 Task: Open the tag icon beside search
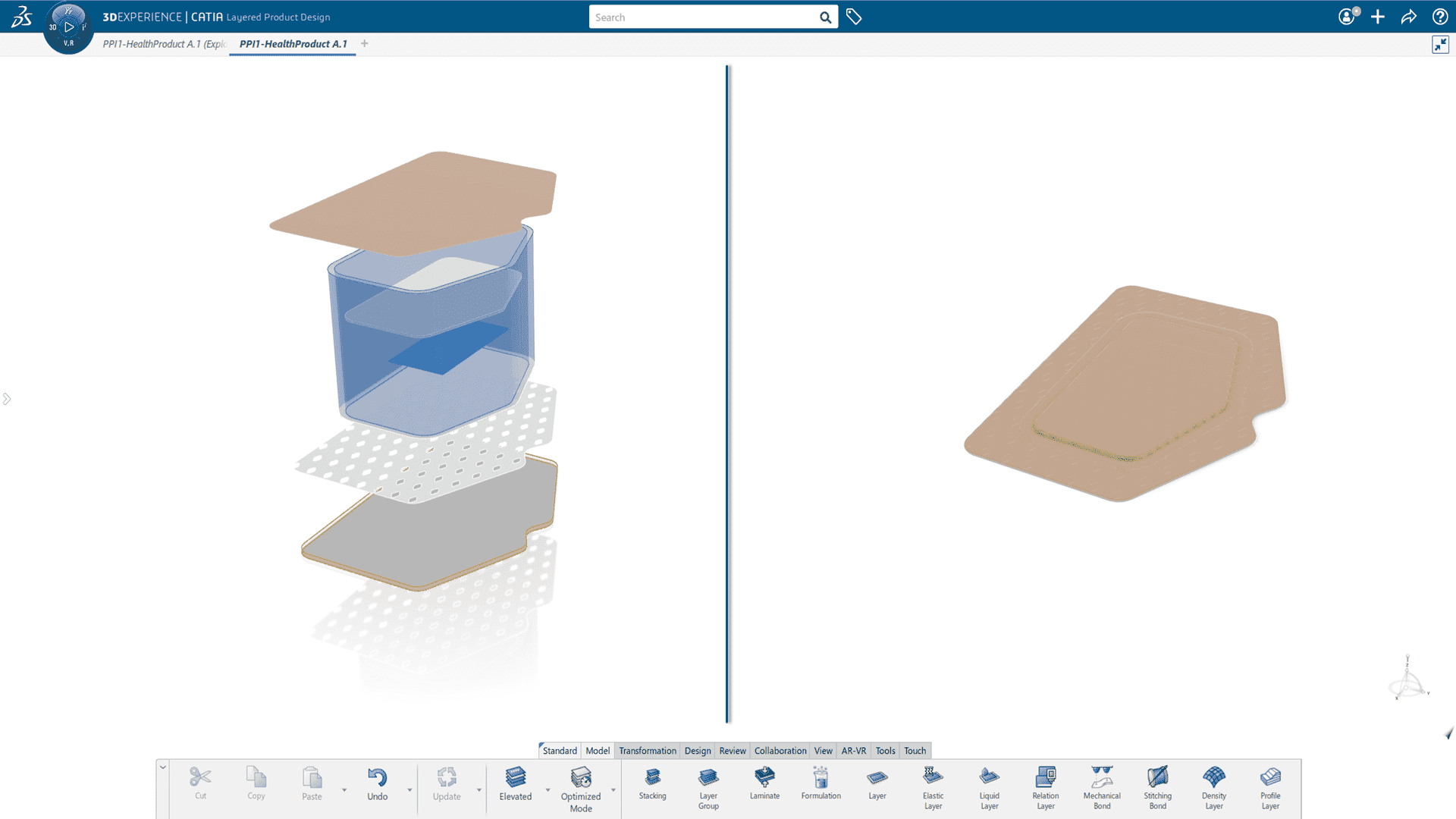[854, 17]
